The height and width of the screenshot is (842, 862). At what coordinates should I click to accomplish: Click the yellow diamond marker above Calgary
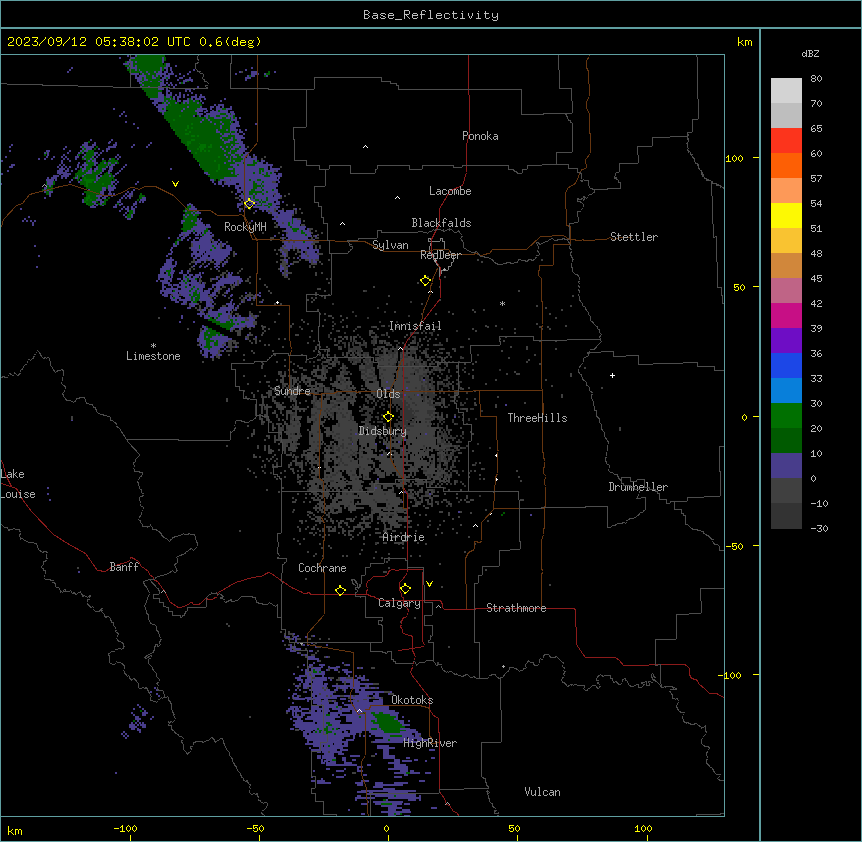tap(405, 589)
